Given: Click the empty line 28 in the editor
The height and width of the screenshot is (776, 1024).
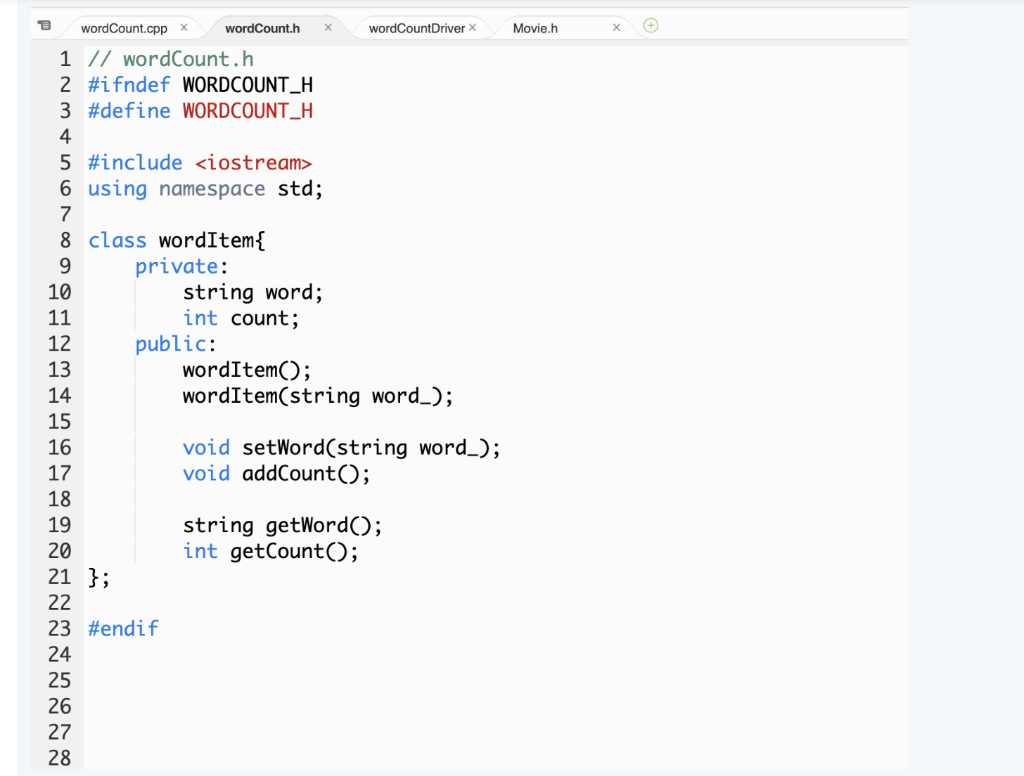Looking at the screenshot, I should pyautogui.click(x=300, y=758).
